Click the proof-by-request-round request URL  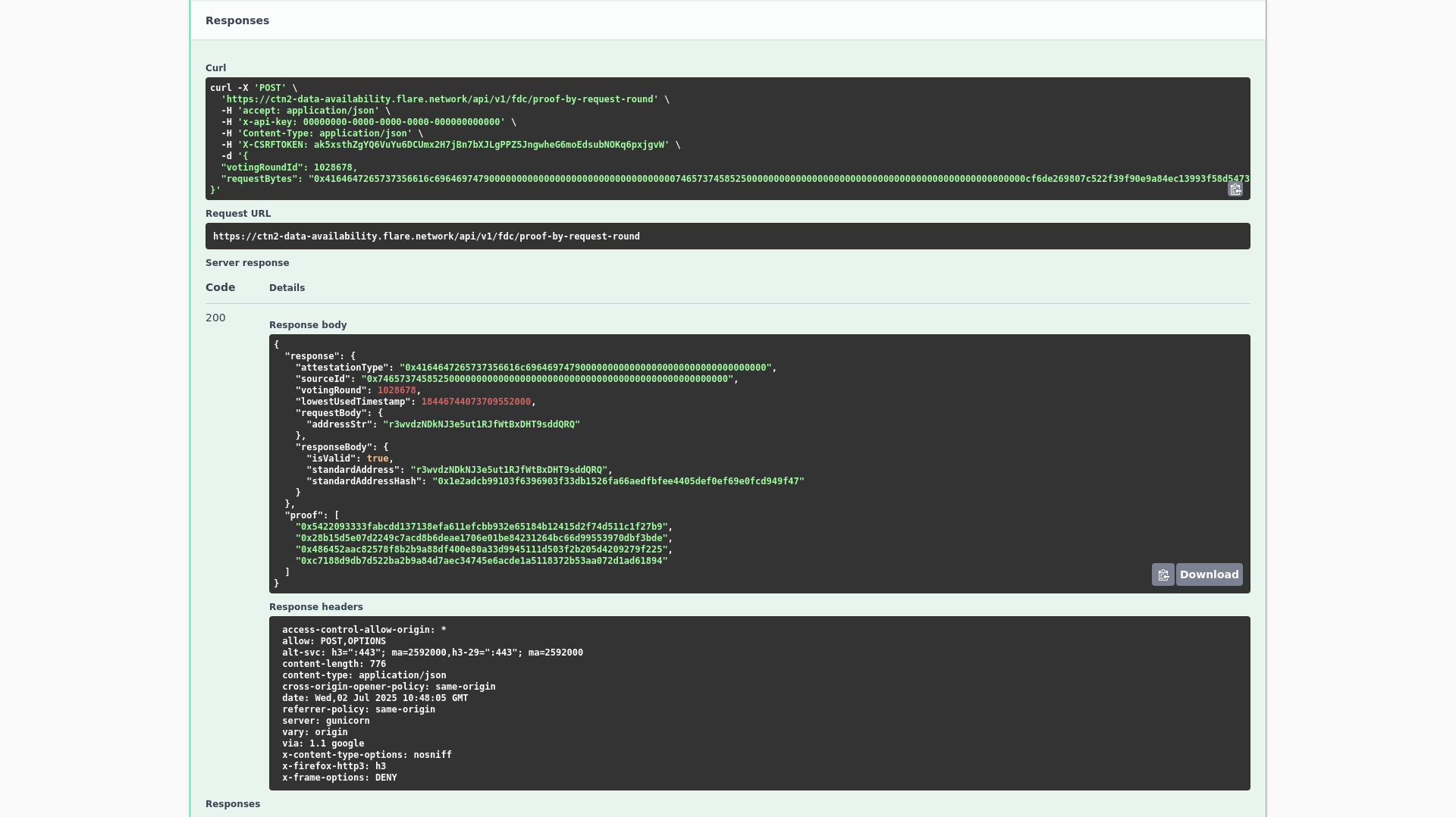426,236
